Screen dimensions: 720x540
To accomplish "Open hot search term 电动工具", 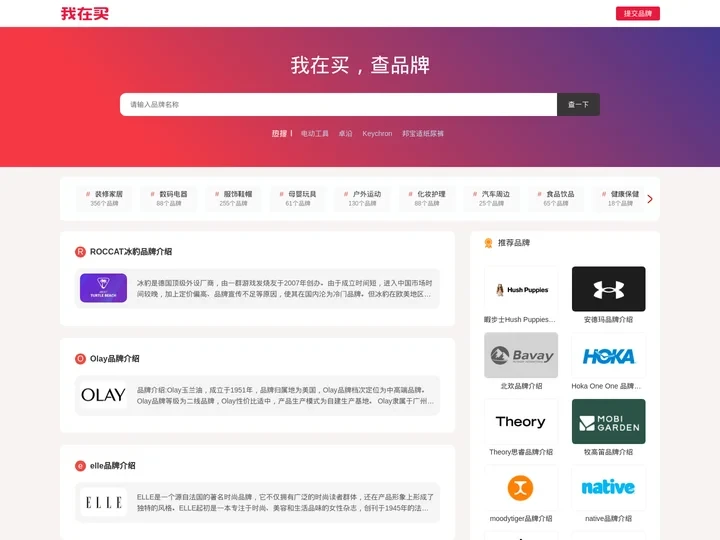I will tap(315, 134).
